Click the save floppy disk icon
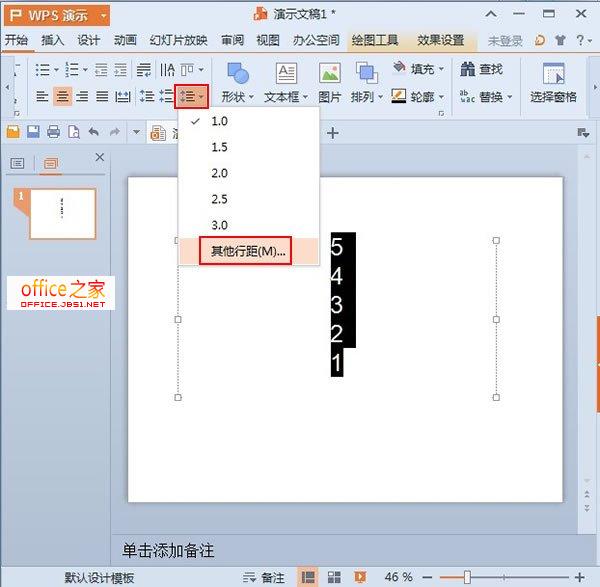The height and width of the screenshot is (587, 600). [33, 132]
